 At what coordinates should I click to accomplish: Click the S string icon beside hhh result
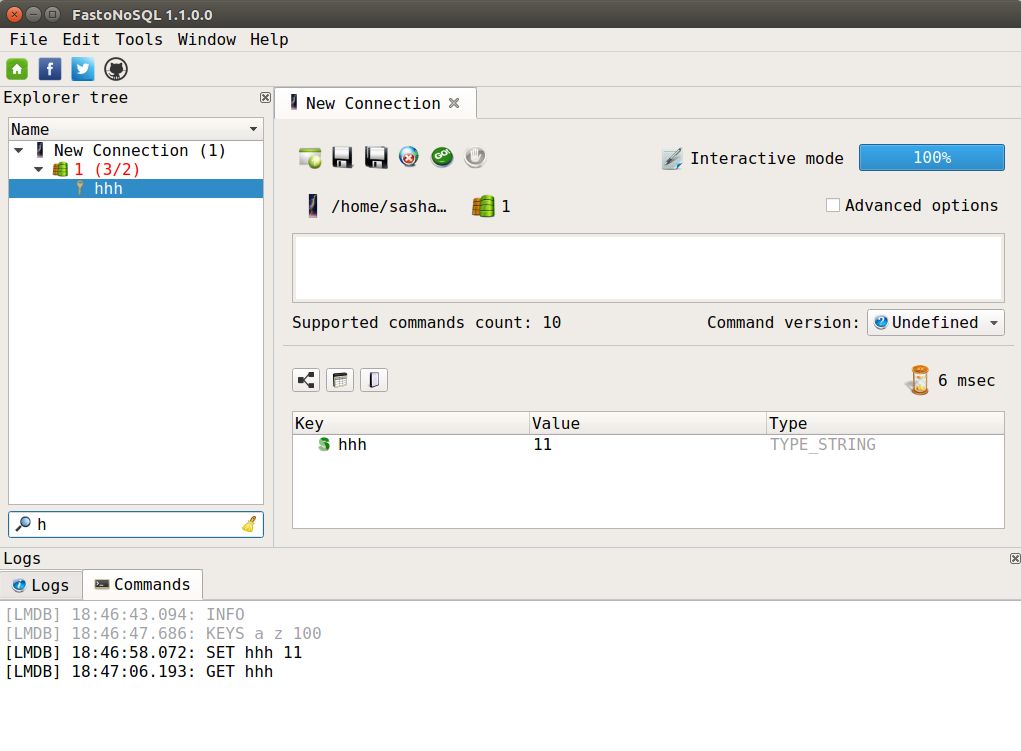[x=324, y=444]
